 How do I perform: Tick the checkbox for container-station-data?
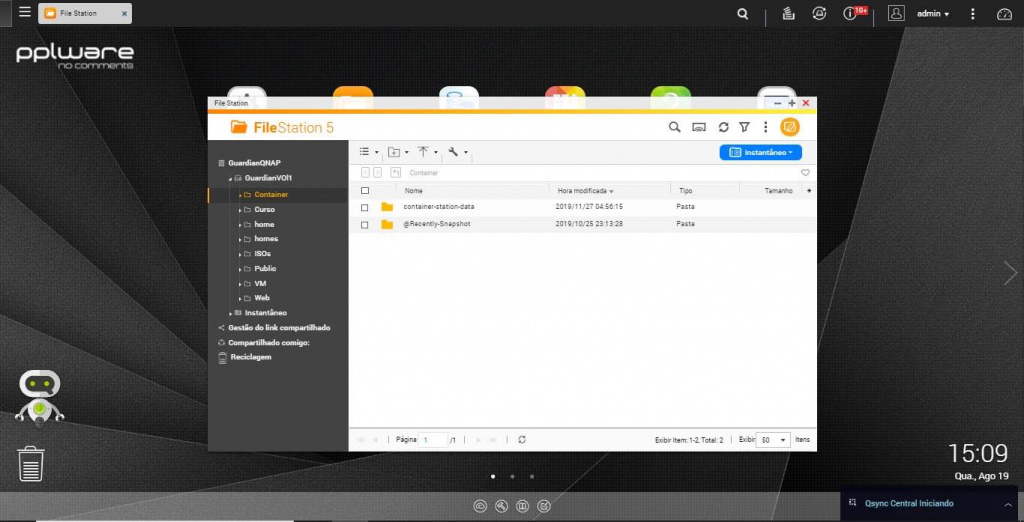[x=365, y=207]
